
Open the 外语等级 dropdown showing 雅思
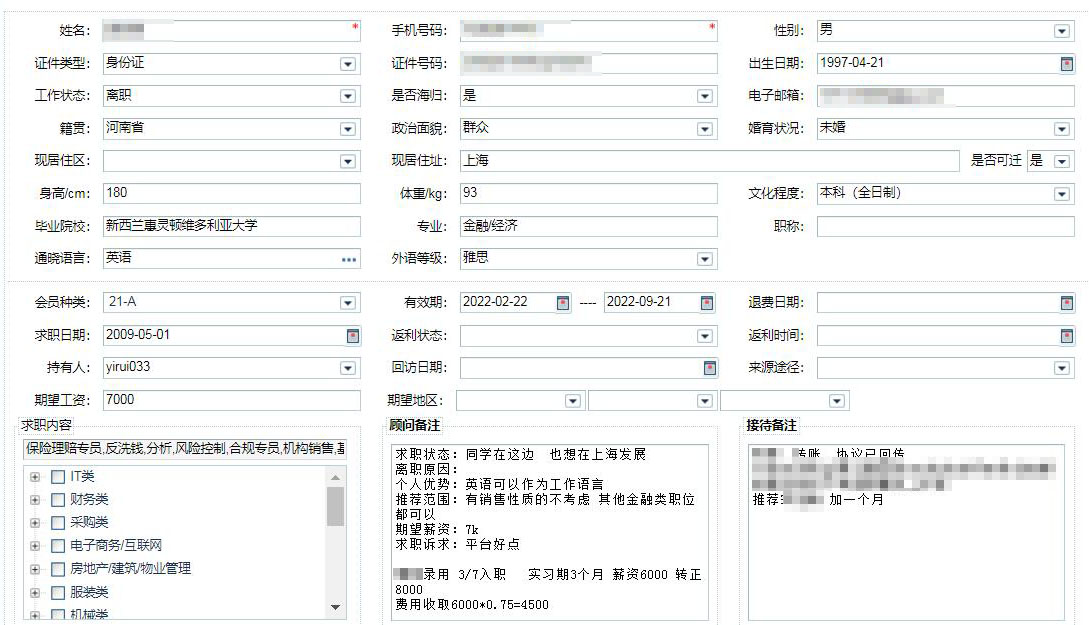click(704, 259)
